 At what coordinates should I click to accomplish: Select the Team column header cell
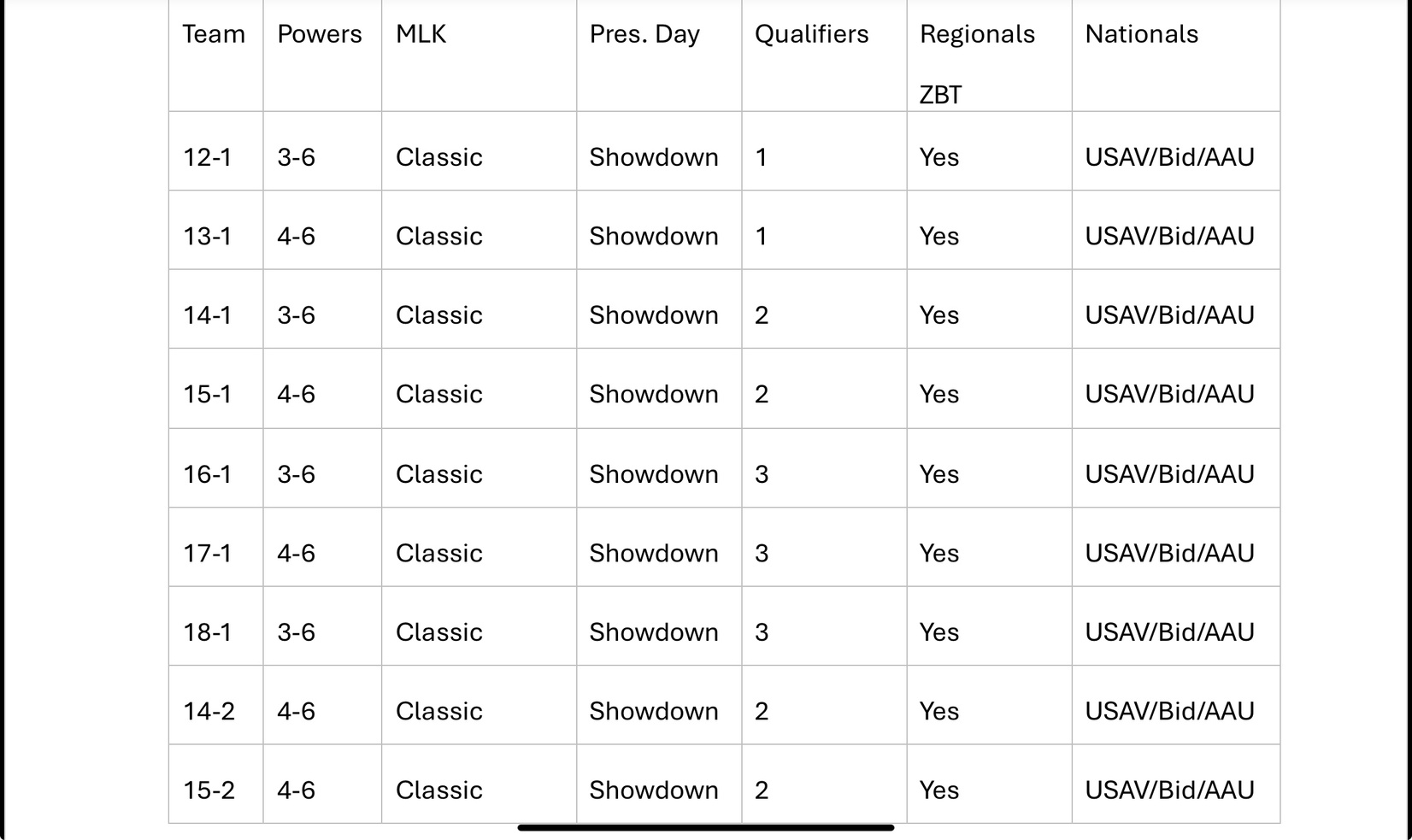coord(216,56)
